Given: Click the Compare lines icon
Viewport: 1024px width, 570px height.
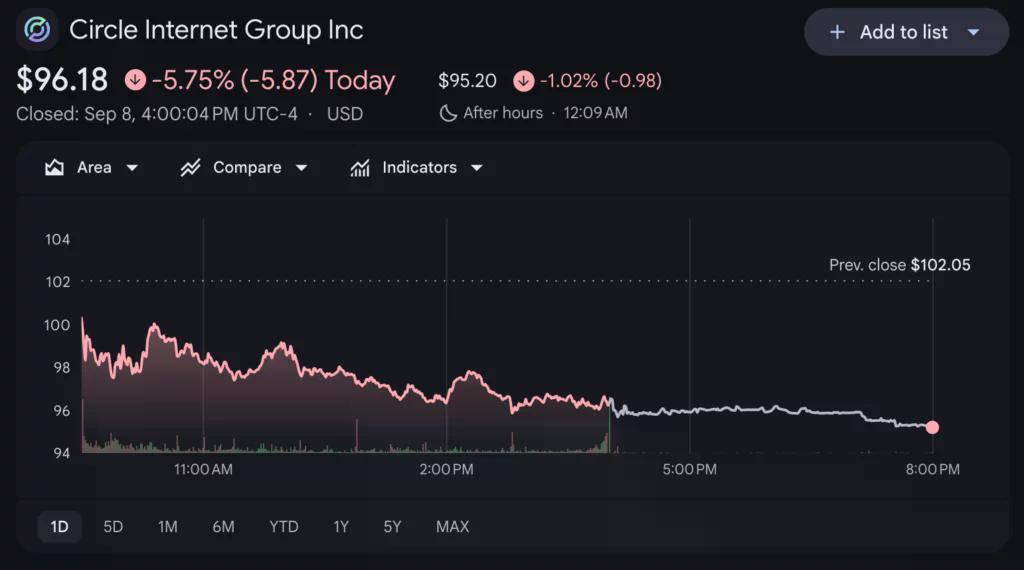Looking at the screenshot, I should point(190,168).
